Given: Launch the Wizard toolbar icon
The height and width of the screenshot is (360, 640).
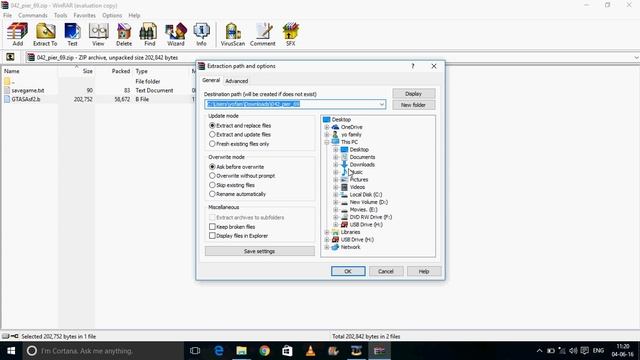Looking at the screenshot, I should coord(176,34).
